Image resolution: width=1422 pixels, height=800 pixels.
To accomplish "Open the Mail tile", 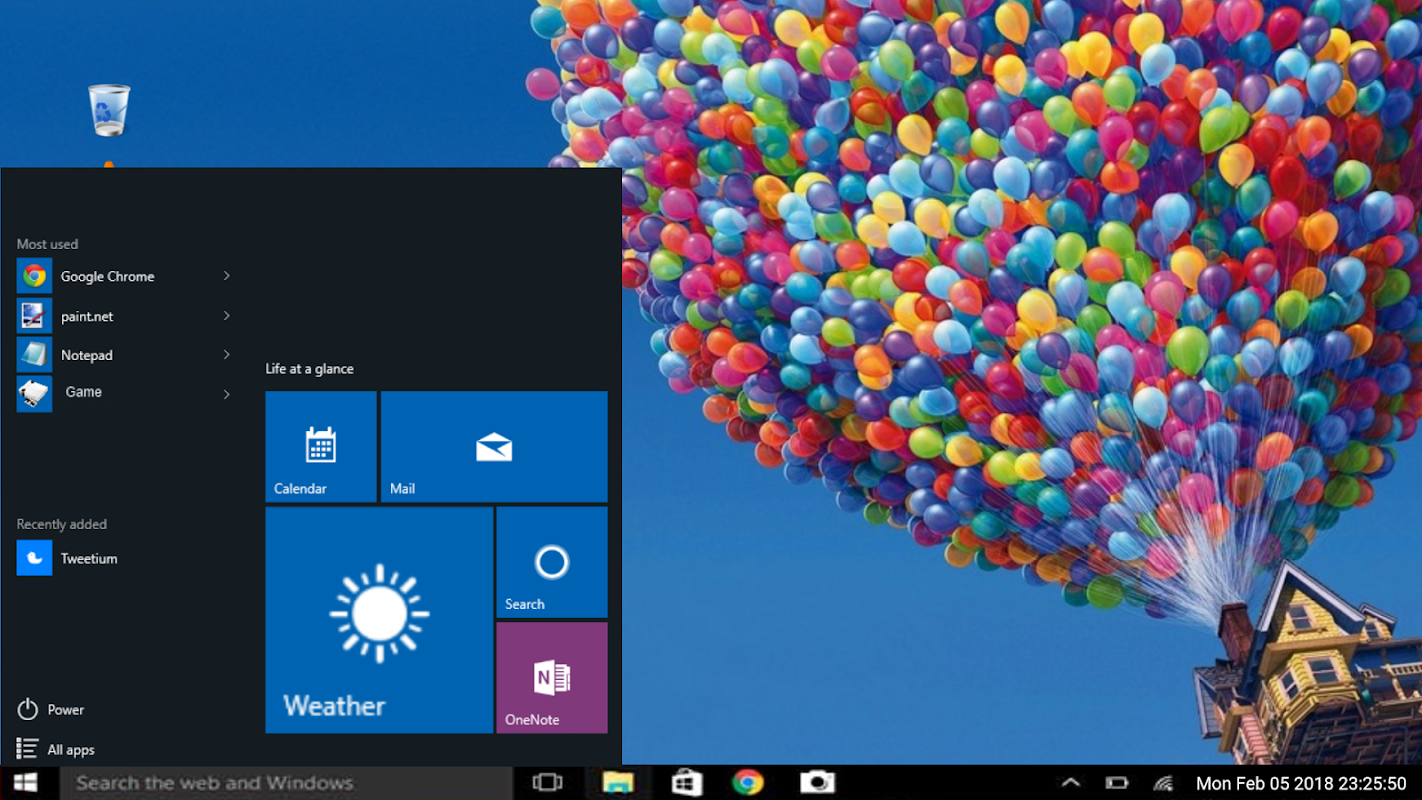I will (494, 446).
